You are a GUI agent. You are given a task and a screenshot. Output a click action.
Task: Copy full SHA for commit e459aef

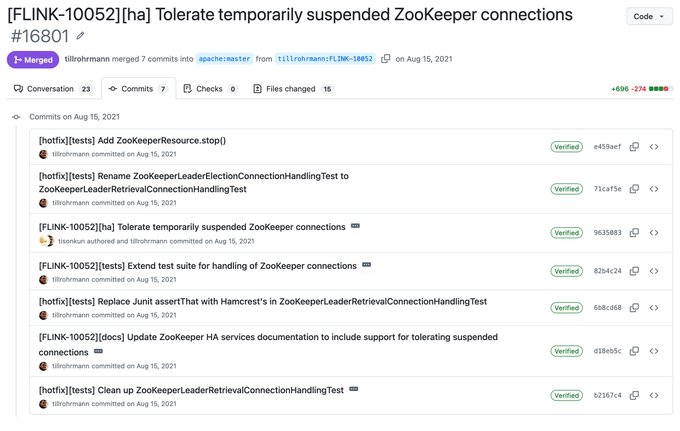[634, 147]
